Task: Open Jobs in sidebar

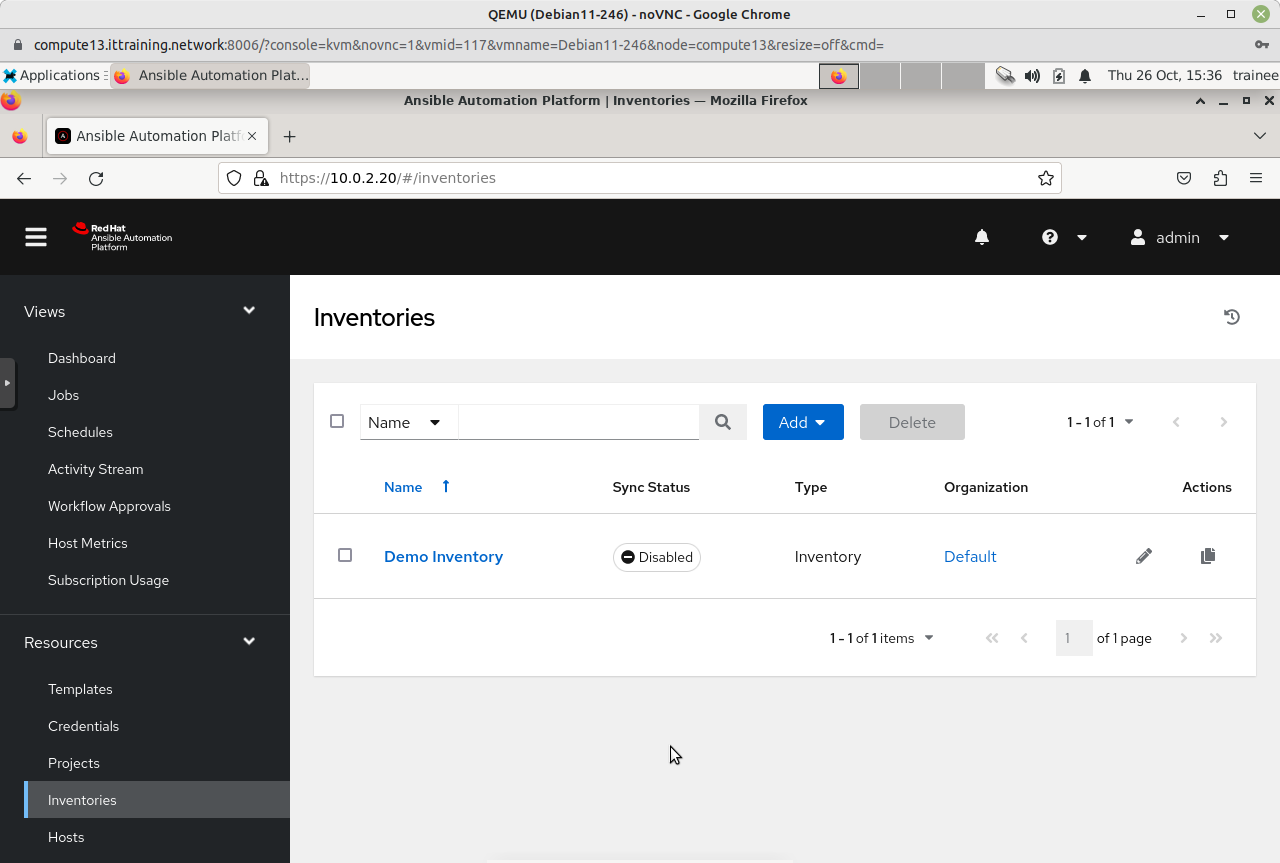Action: point(63,395)
